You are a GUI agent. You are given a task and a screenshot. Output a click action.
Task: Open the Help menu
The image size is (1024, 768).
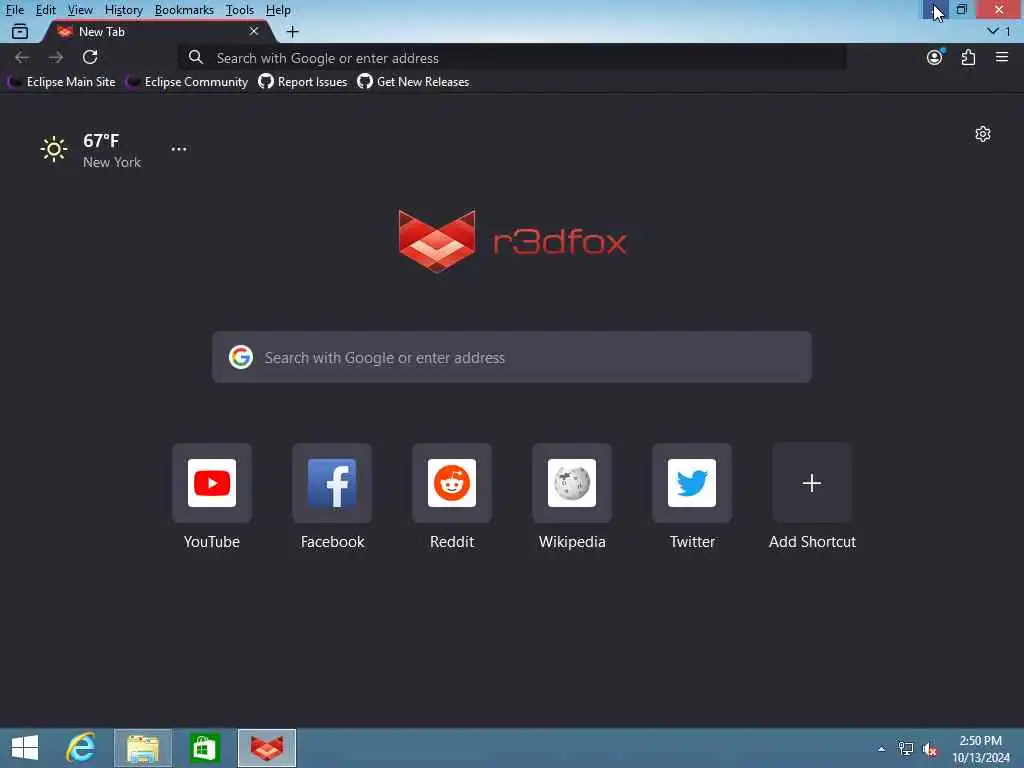[x=278, y=10]
